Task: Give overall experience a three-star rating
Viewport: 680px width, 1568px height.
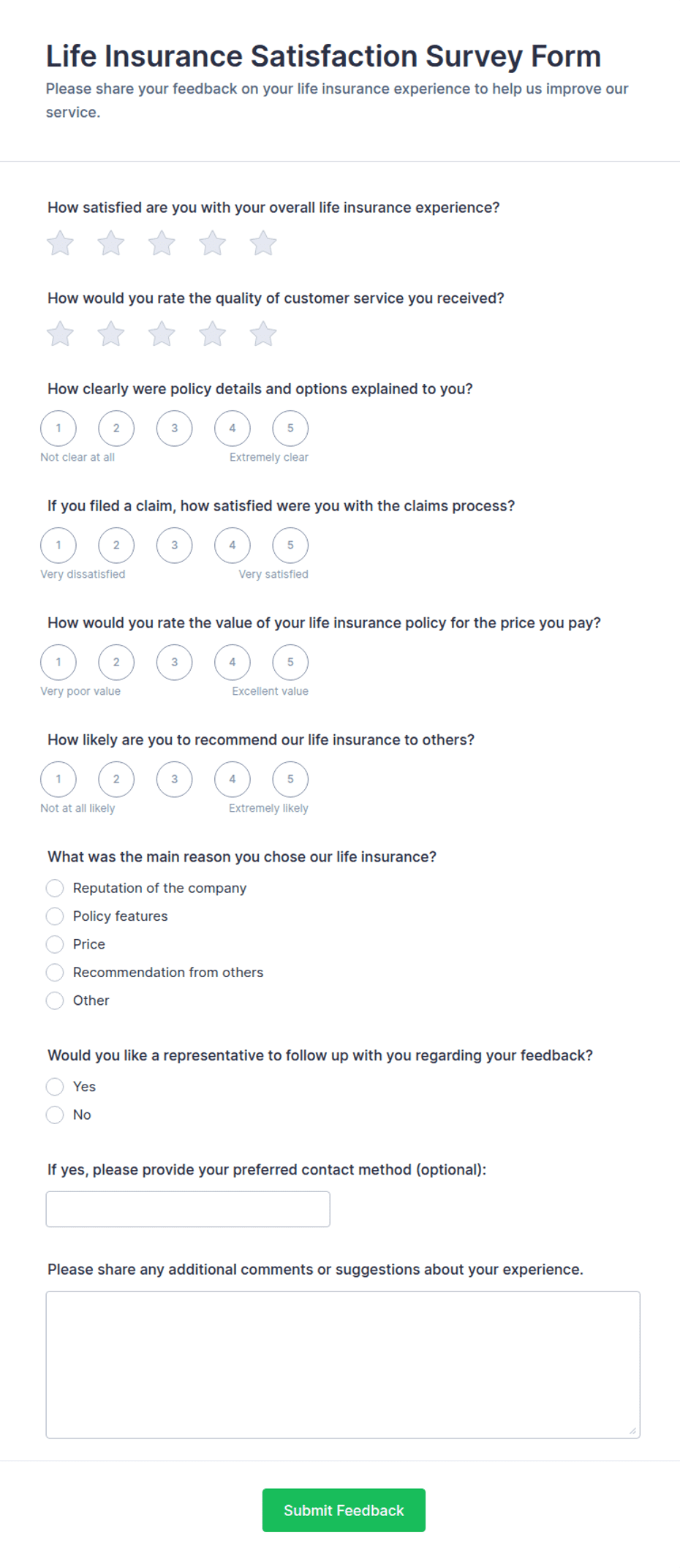Action: coord(162,244)
